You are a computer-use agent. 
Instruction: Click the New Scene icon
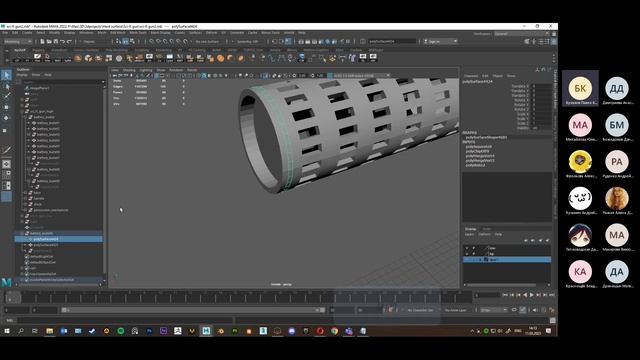[42, 41]
